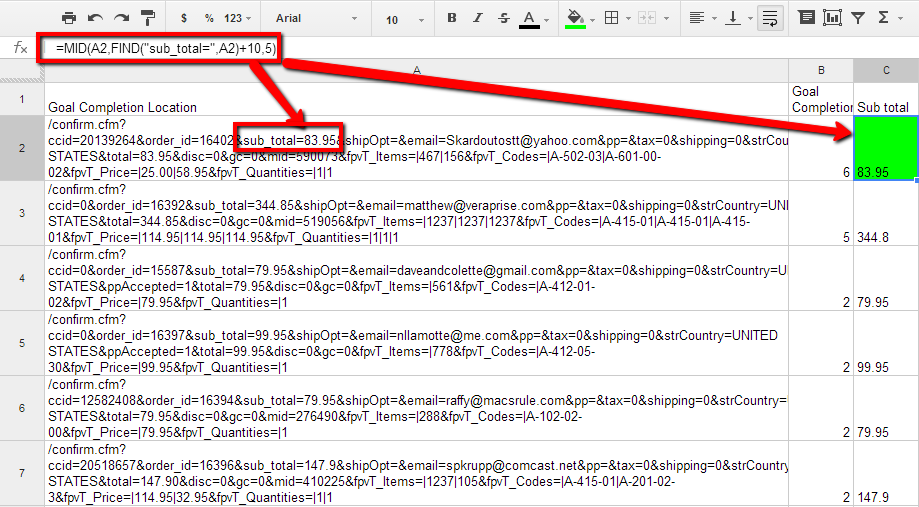Screen dimensions: 919x507
Task: Toggle strikethrough formatting
Action: point(502,18)
